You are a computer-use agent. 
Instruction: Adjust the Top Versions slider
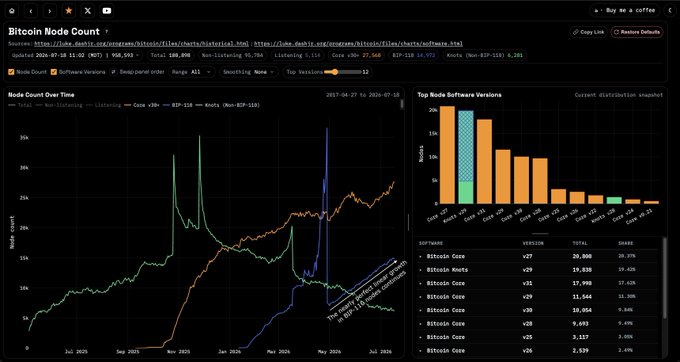(x=343, y=72)
